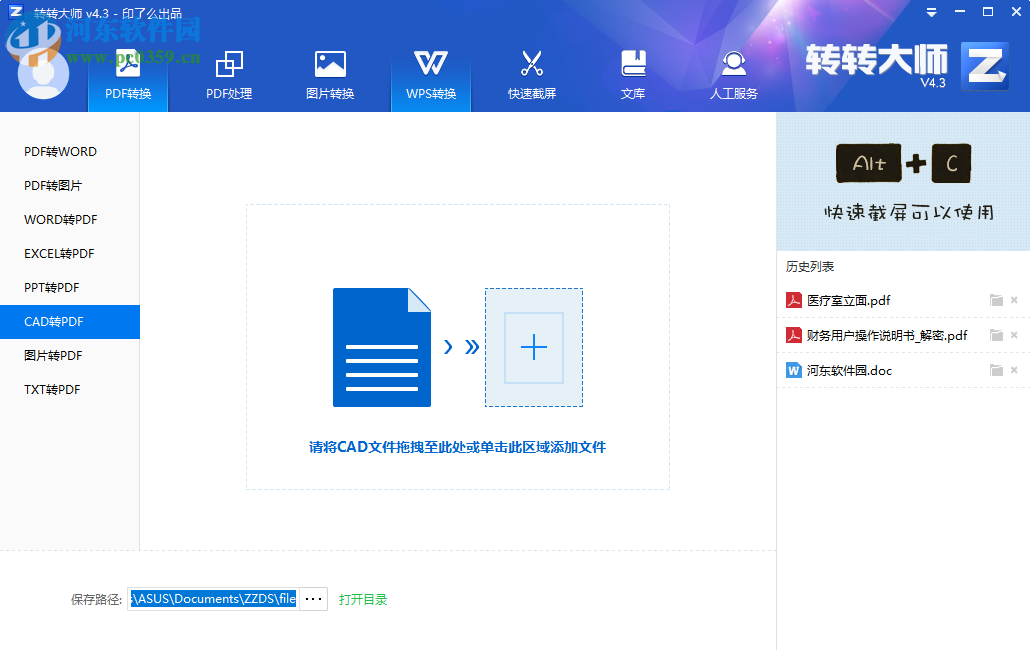Screen dimensions: 1030x650
Task: Open folder location of 河东软件园.doc
Action: (x=995, y=370)
